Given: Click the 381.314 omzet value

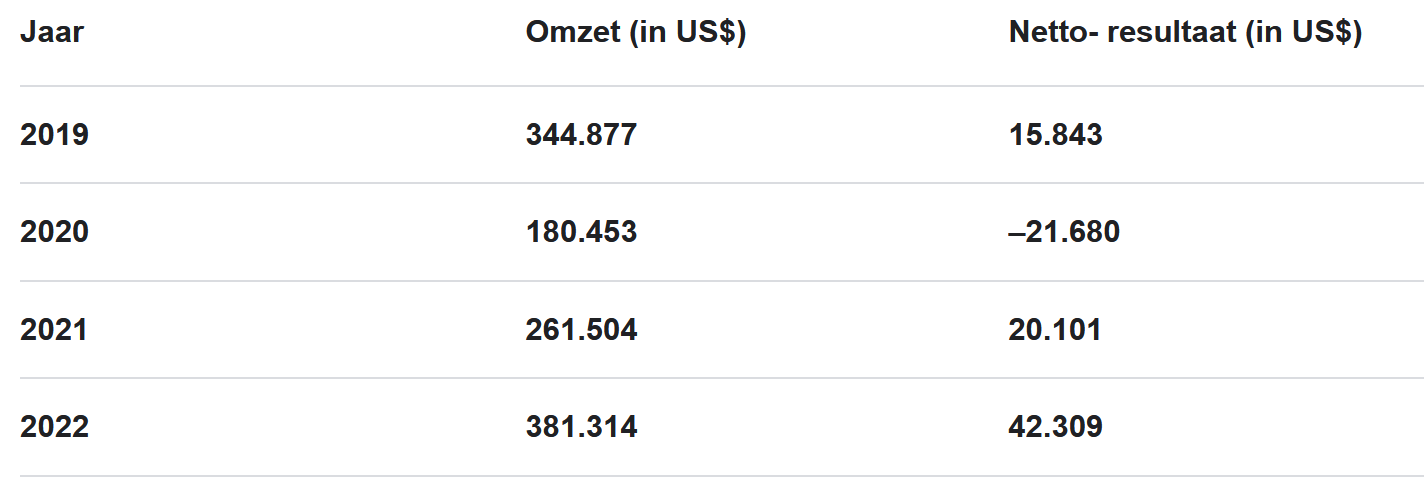Looking at the screenshot, I should (581, 428).
